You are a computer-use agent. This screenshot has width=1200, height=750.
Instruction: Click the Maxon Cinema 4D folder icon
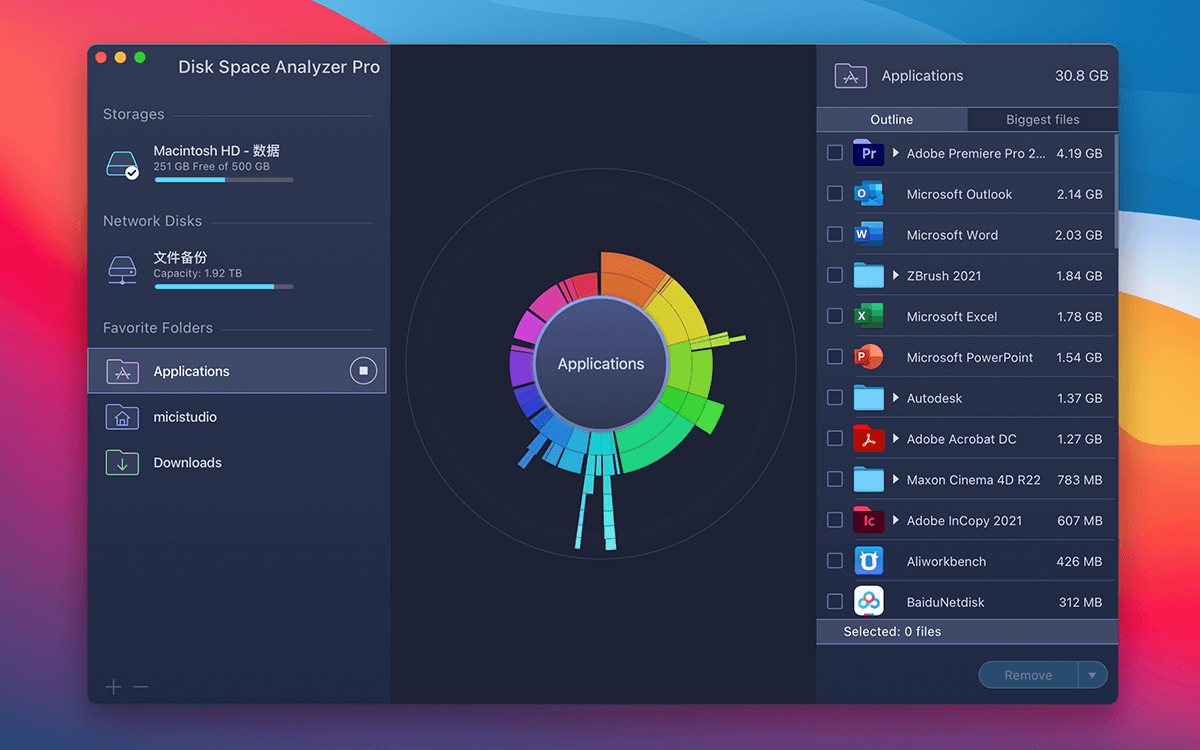(868, 480)
